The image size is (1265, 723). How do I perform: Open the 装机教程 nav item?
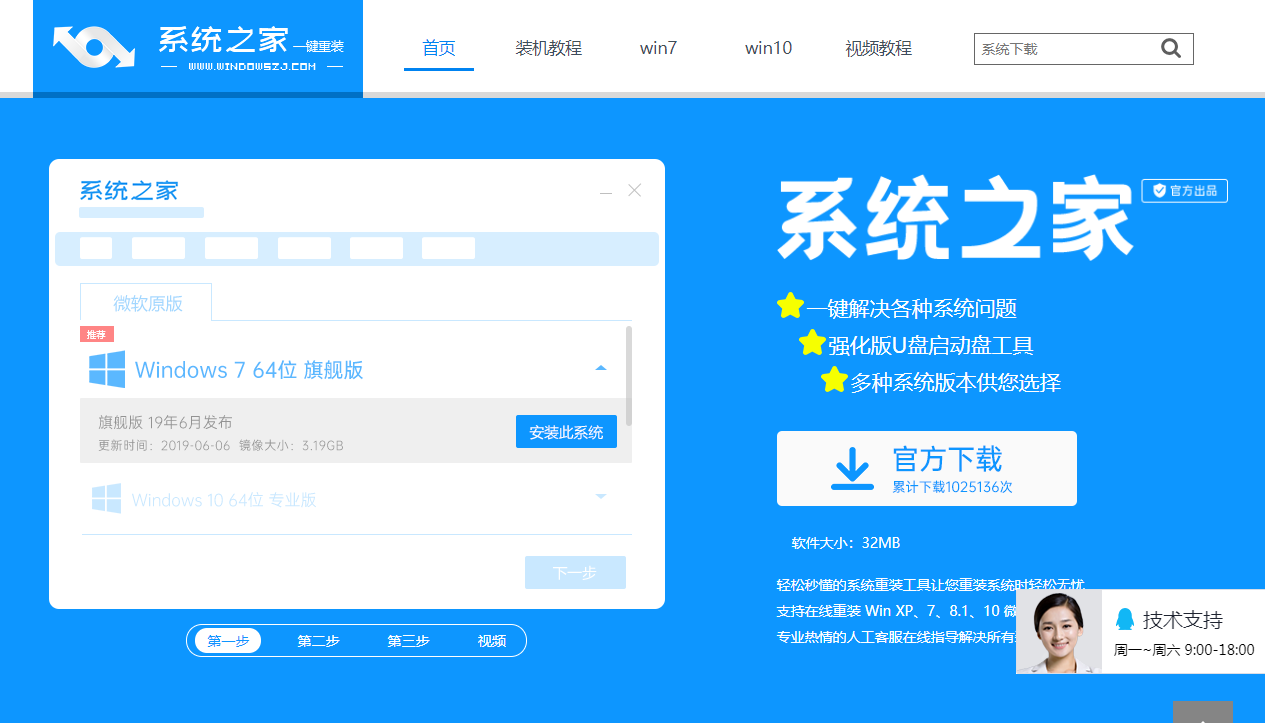pos(549,48)
